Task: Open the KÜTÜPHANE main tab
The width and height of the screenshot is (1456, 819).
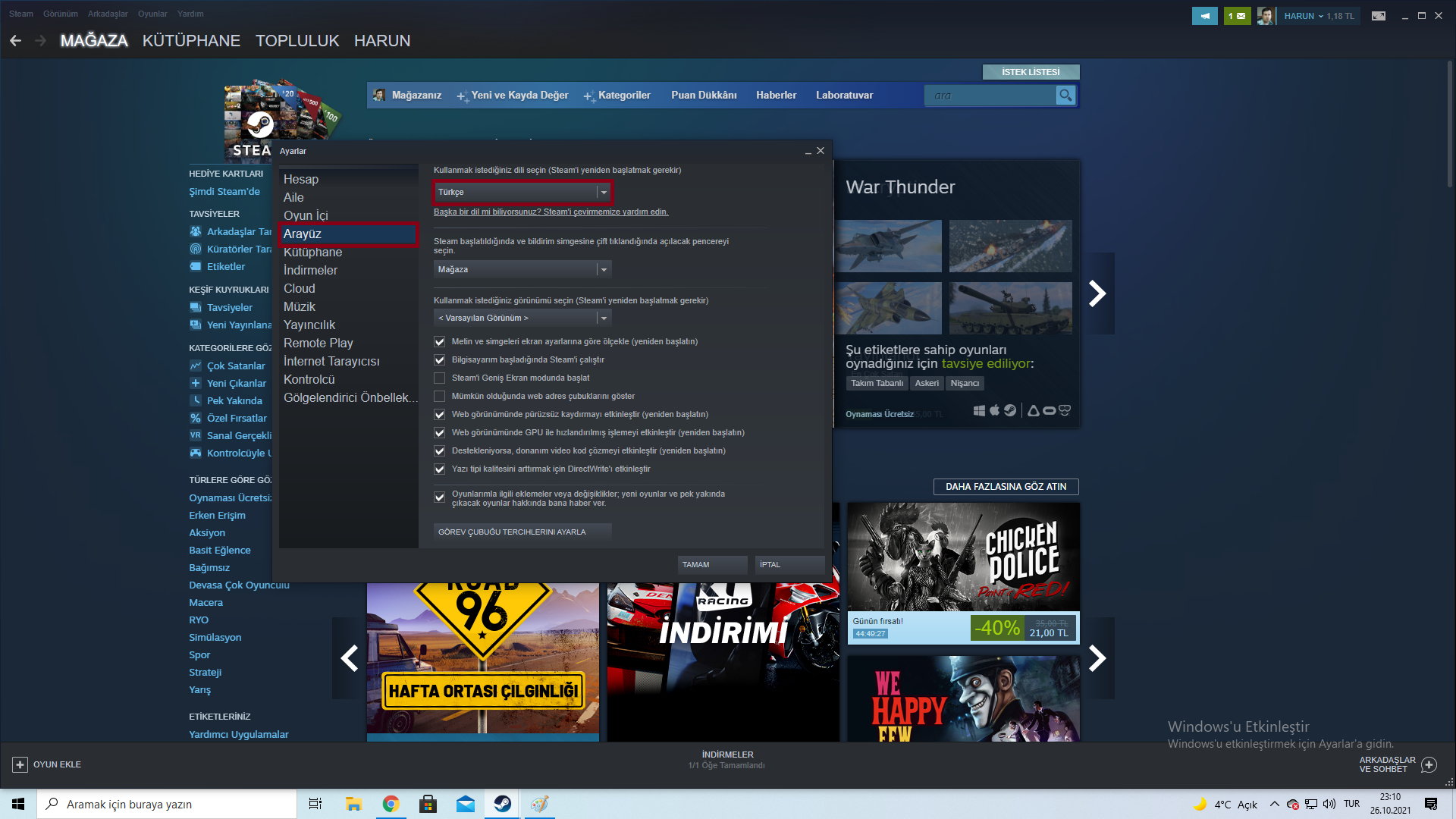Action: pyautogui.click(x=191, y=41)
